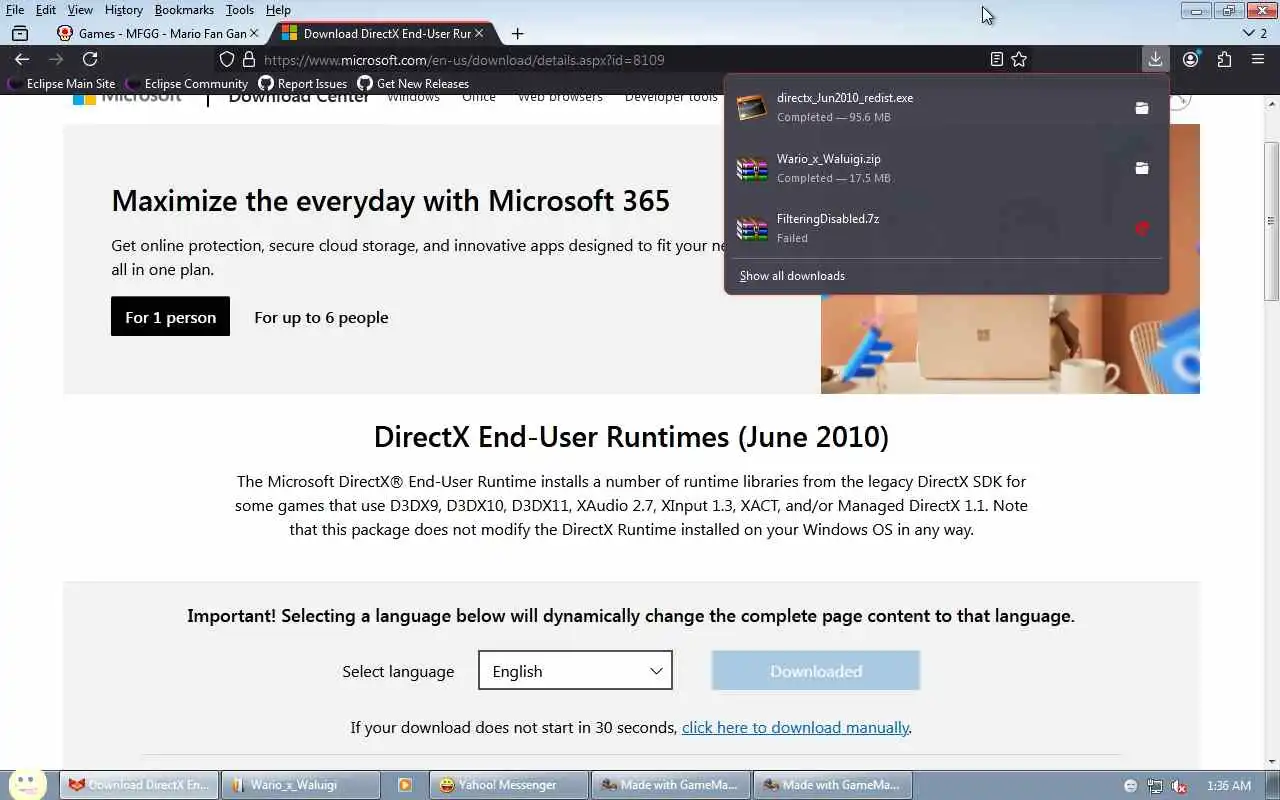The height and width of the screenshot is (800, 1280).
Task: Click the Downloaded button
Action: pos(815,670)
